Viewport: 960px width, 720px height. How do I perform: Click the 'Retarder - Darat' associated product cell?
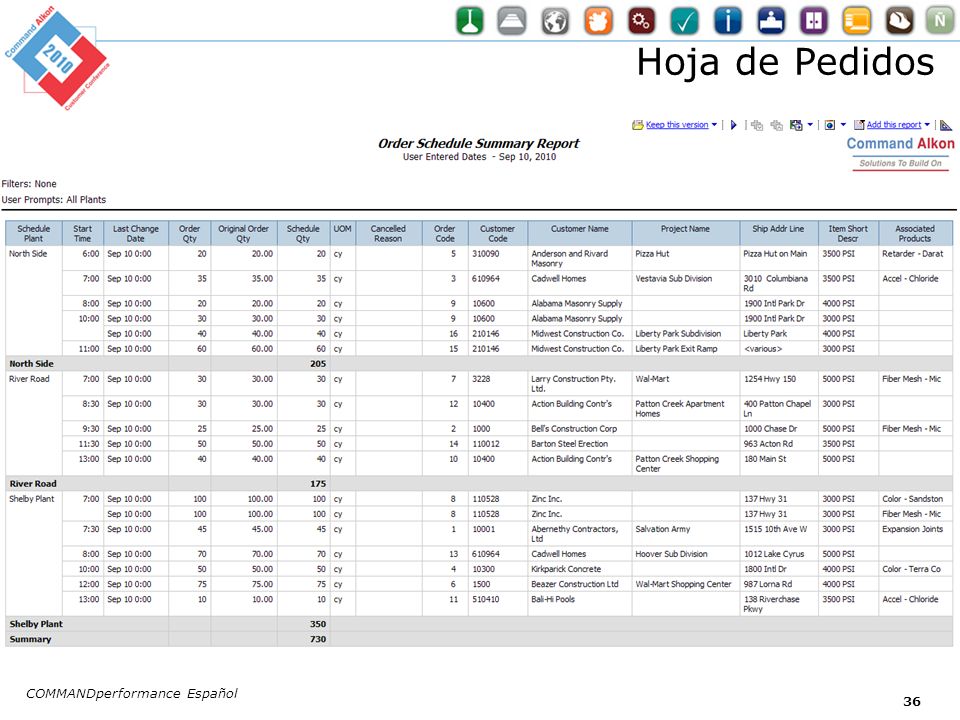click(915, 258)
